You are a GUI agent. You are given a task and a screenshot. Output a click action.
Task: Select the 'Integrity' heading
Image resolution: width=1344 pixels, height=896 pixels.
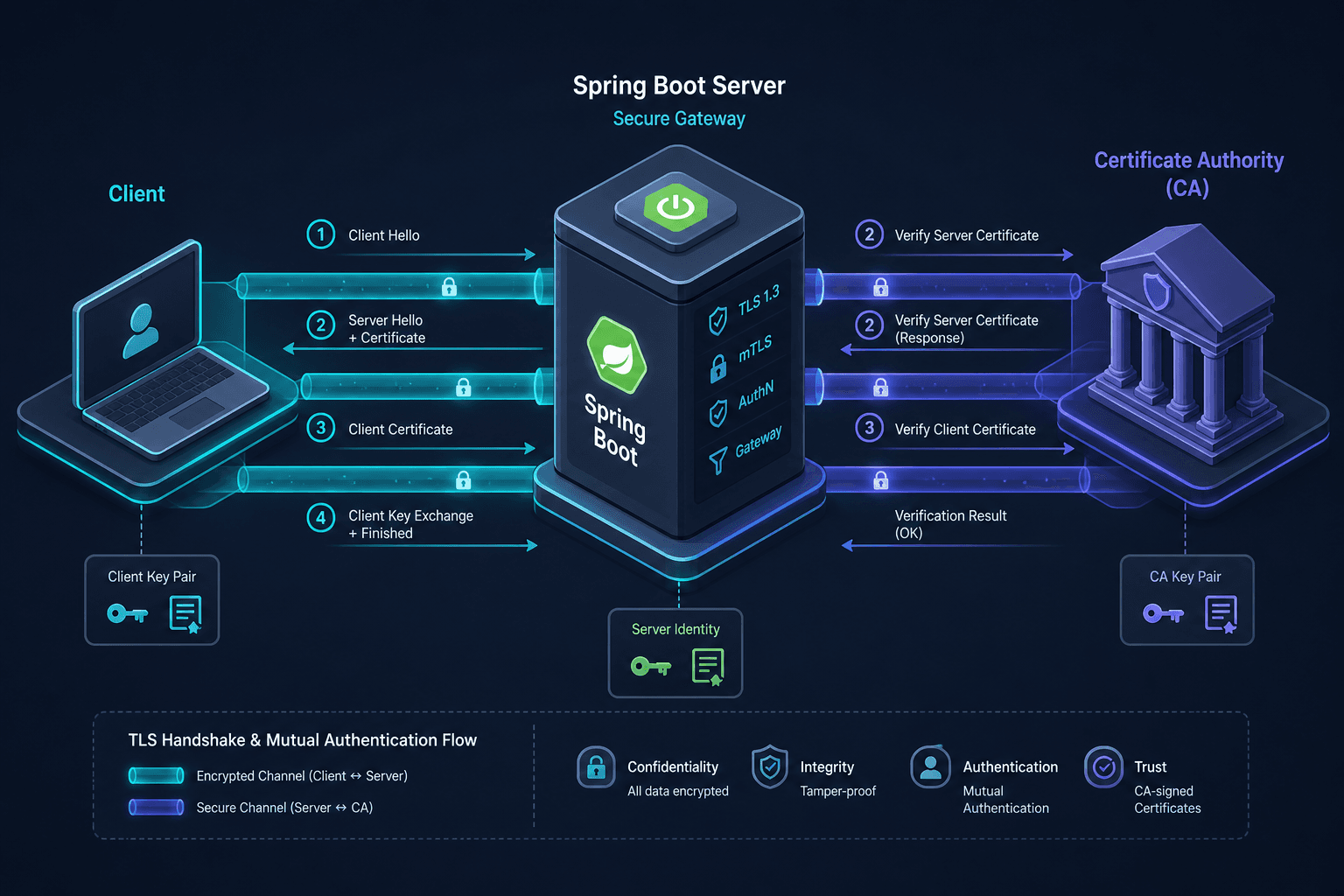pyautogui.click(x=827, y=767)
